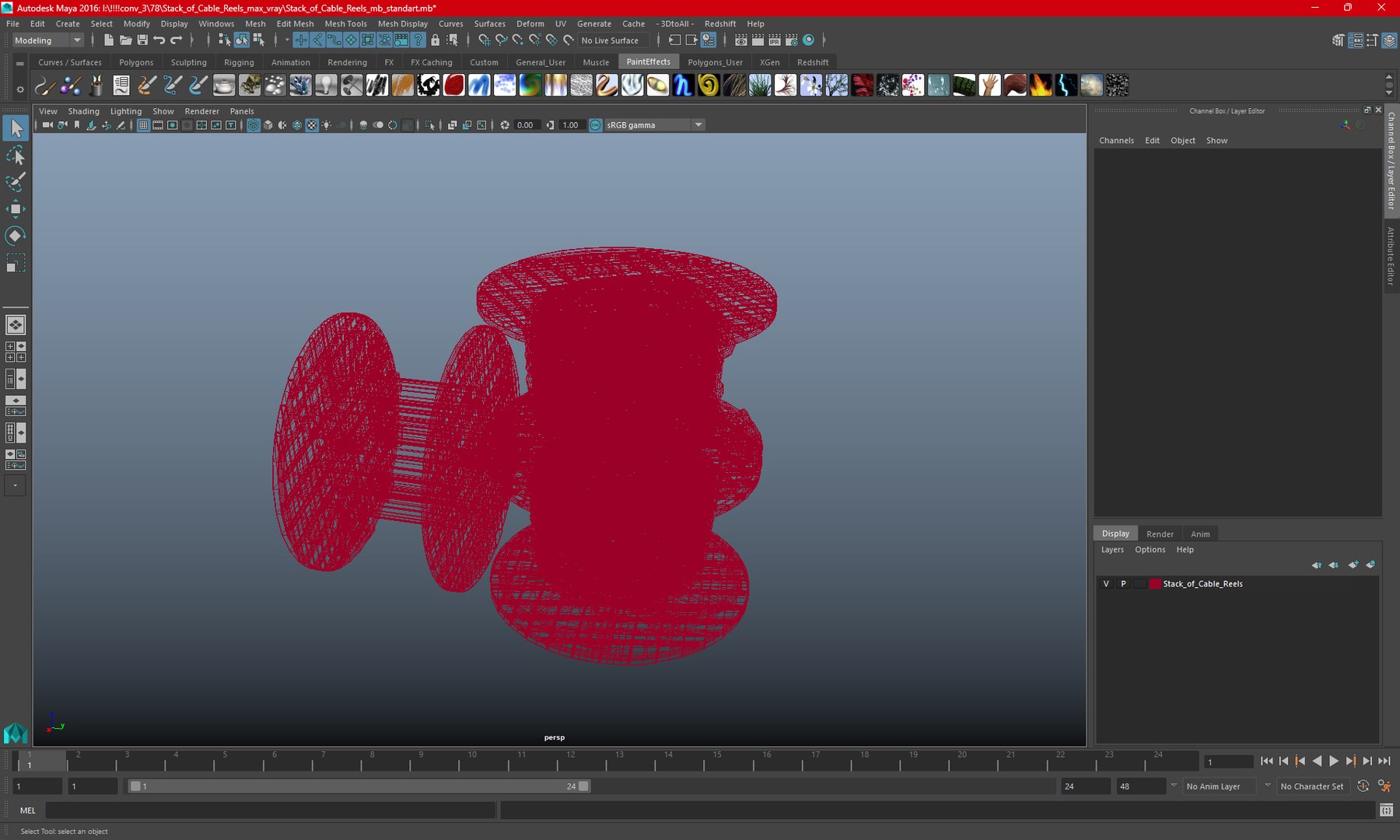Click the current frame field beside timeline

pyautogui.click(x=1229, y=762)
